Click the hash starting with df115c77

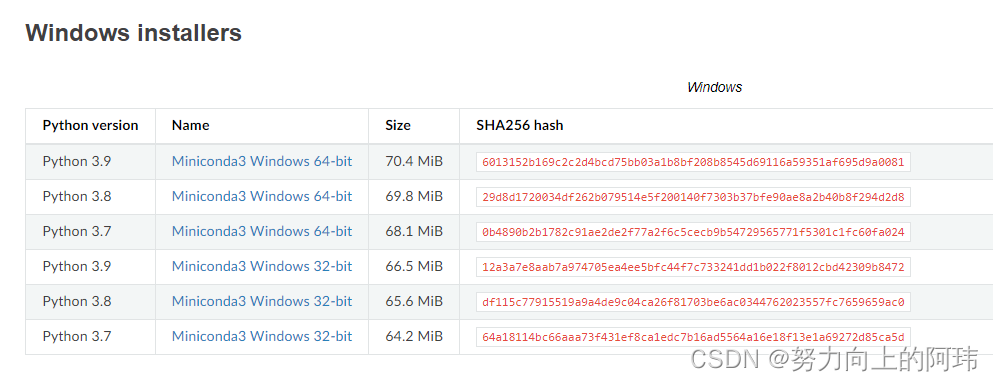coord(693,302)
